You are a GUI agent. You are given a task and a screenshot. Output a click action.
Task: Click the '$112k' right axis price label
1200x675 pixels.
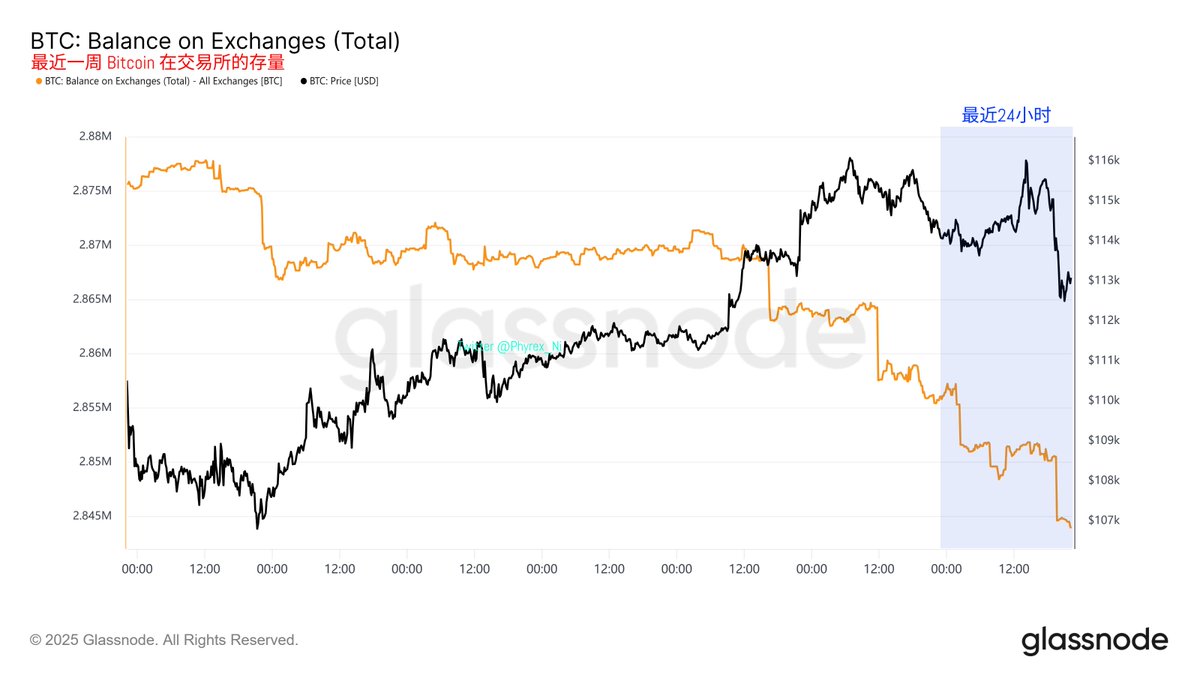(1102, 320)
